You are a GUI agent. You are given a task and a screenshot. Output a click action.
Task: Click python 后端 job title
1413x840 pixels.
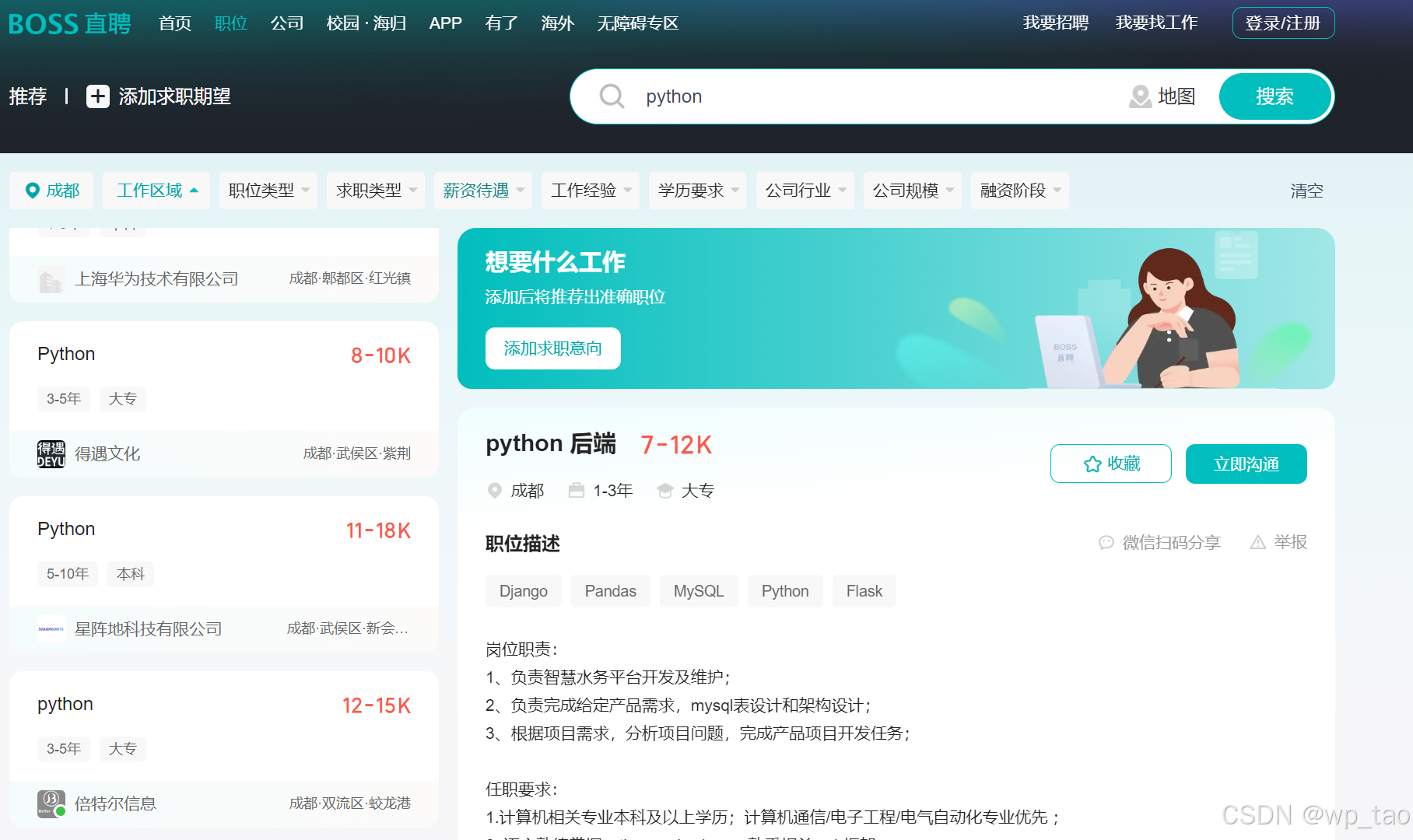551,443
